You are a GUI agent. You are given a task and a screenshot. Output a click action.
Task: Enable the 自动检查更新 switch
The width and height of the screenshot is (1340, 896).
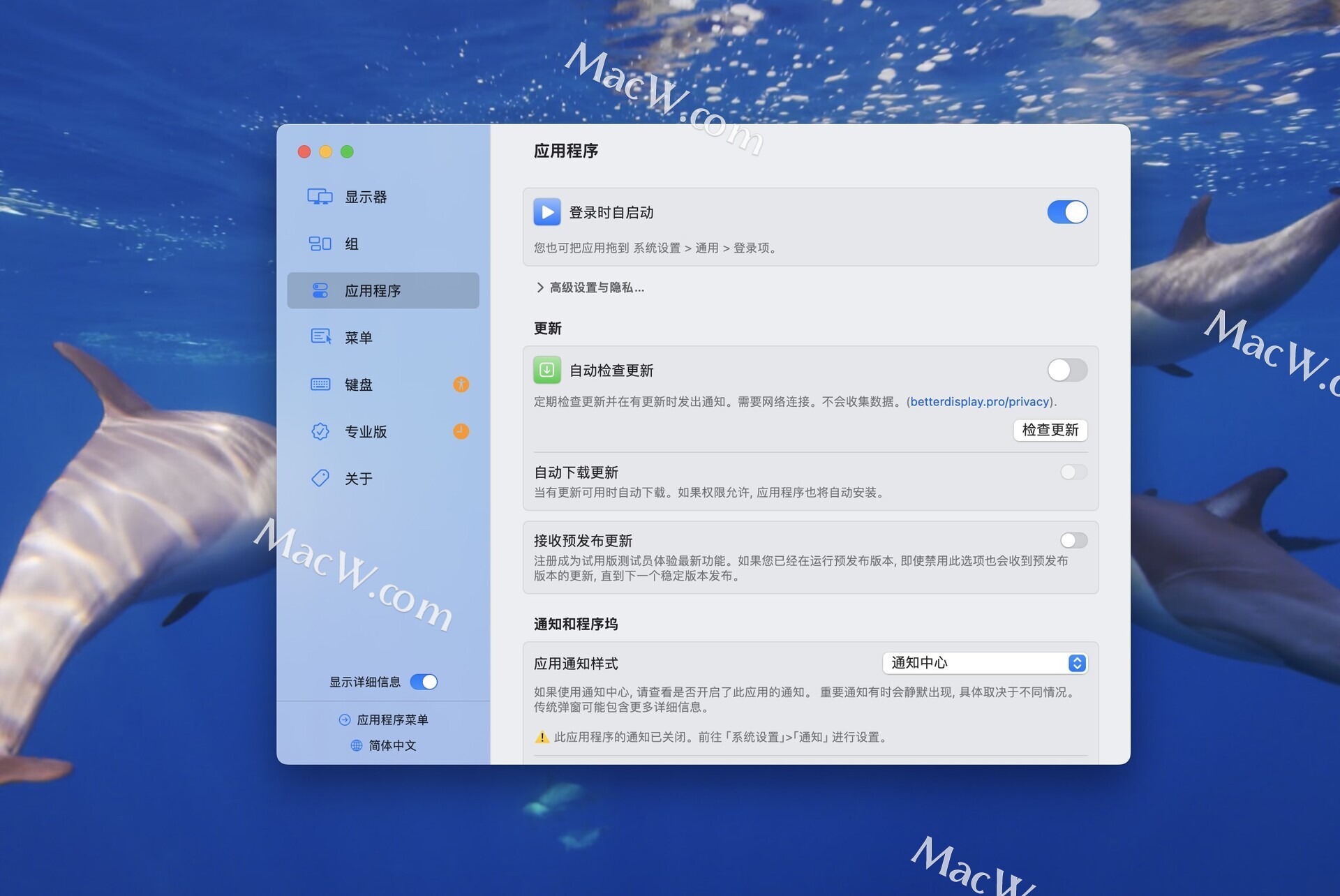pos(1066,371)
